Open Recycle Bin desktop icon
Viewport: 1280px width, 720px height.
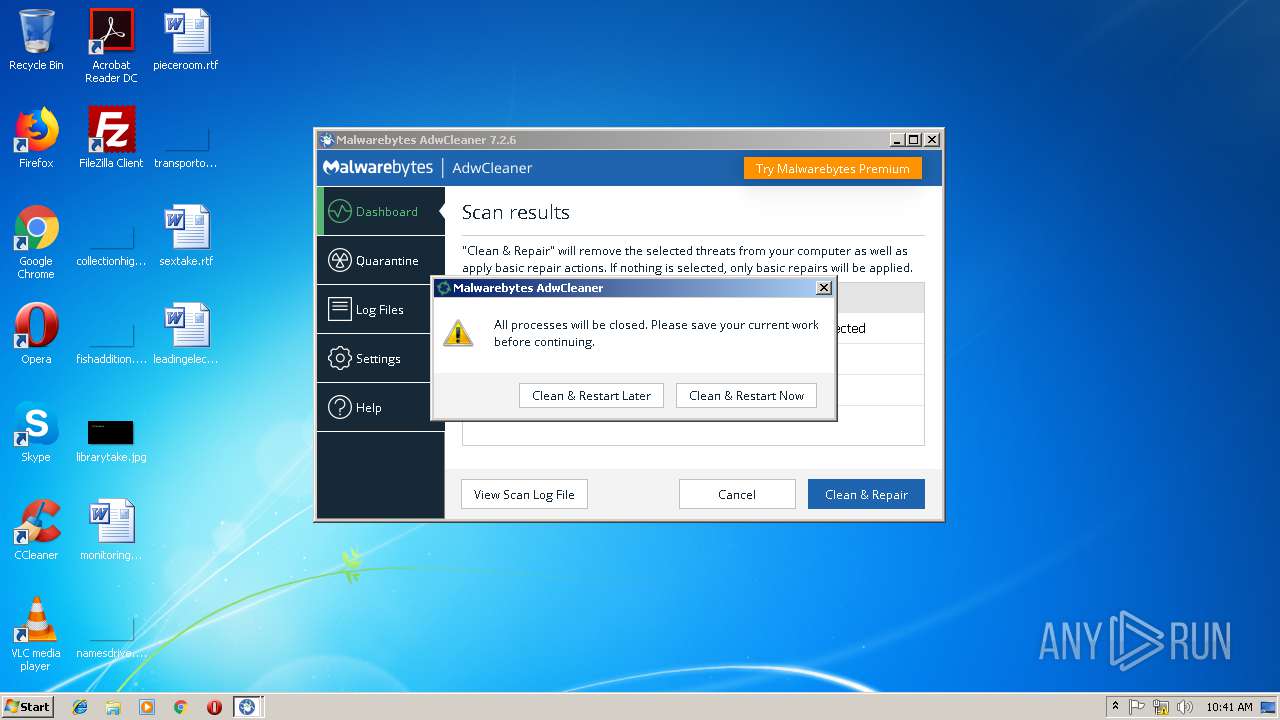click(36, 40)
